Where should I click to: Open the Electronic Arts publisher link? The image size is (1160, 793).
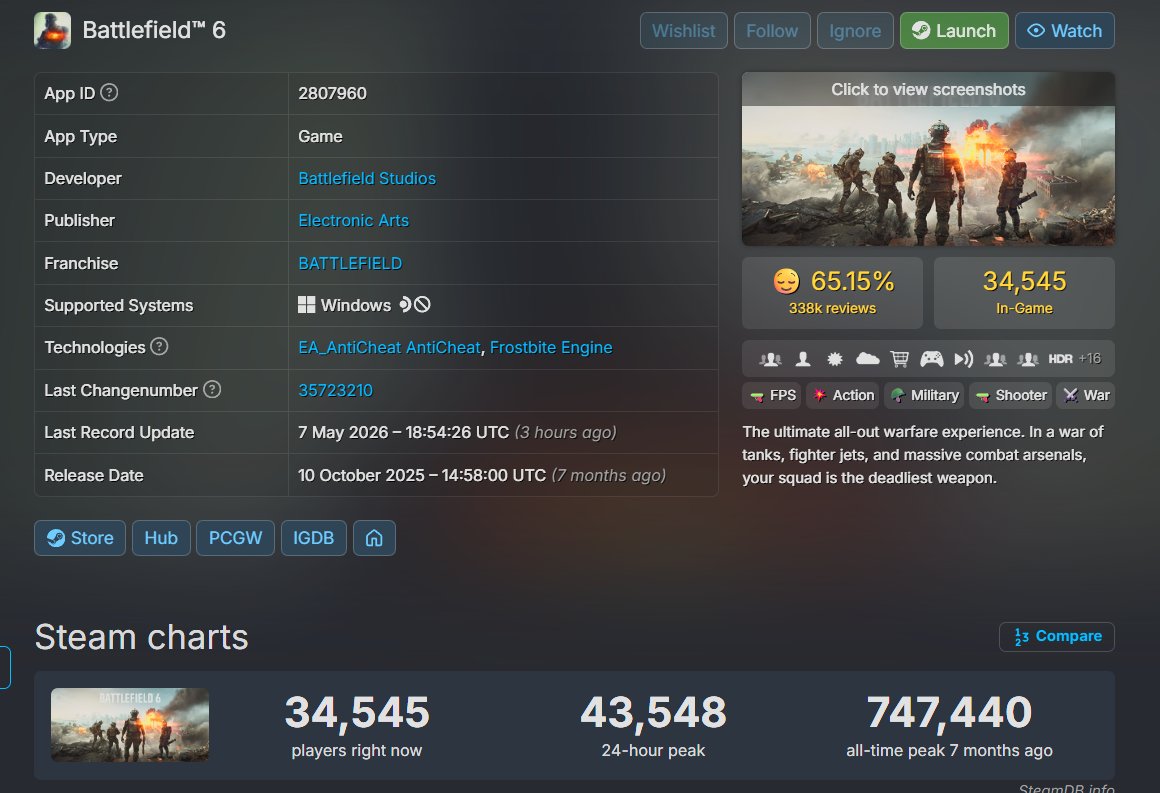(354, 220)
